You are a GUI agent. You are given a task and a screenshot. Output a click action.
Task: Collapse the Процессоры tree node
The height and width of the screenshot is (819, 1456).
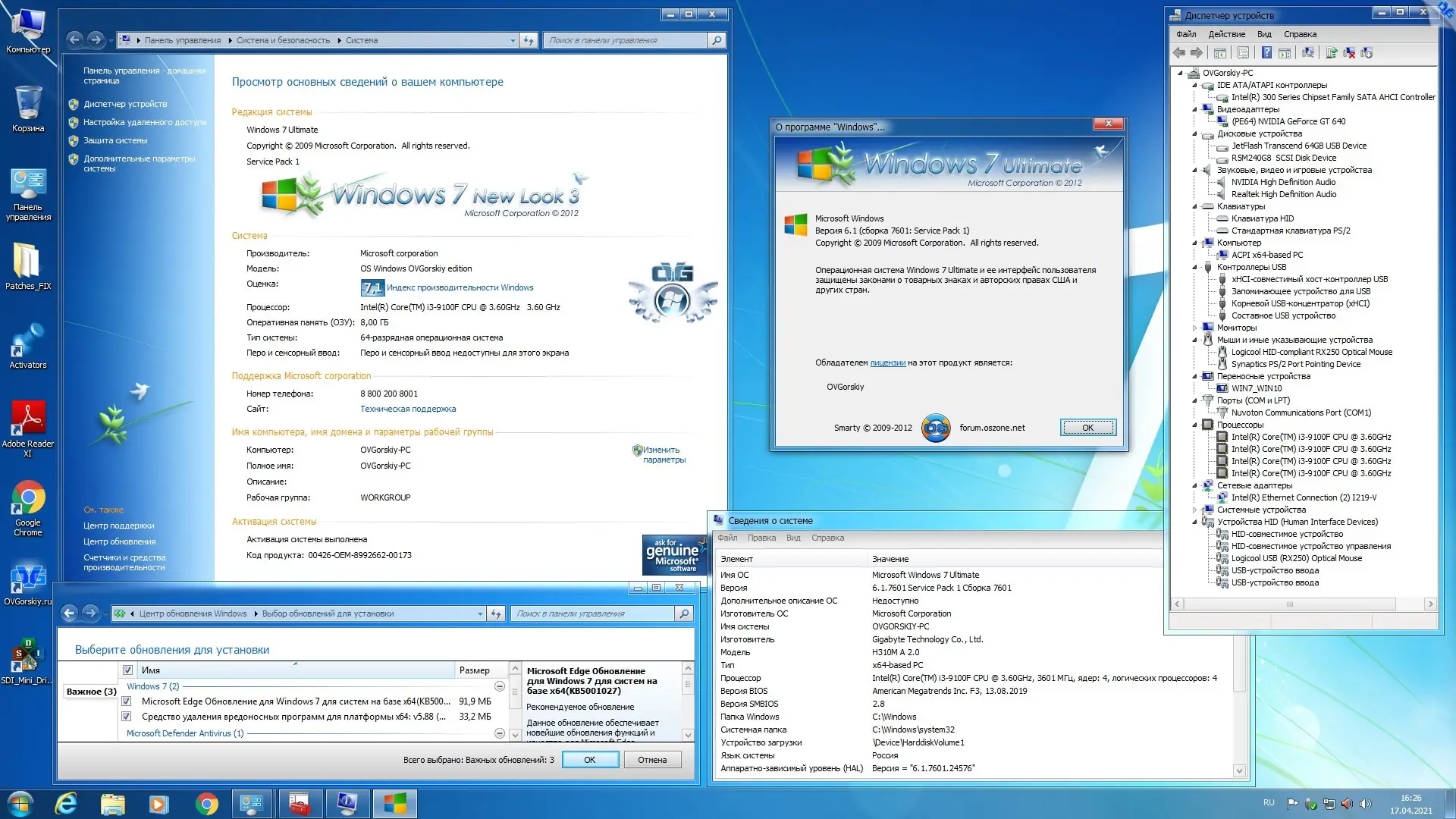click(1195, 425)
